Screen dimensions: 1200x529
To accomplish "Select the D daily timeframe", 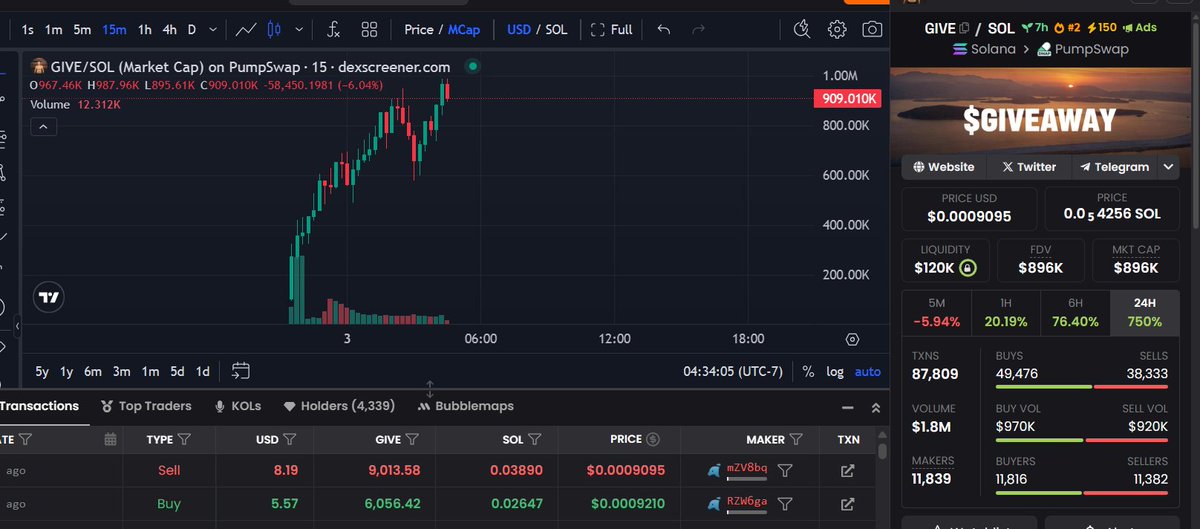I will (x=192, y=29).
